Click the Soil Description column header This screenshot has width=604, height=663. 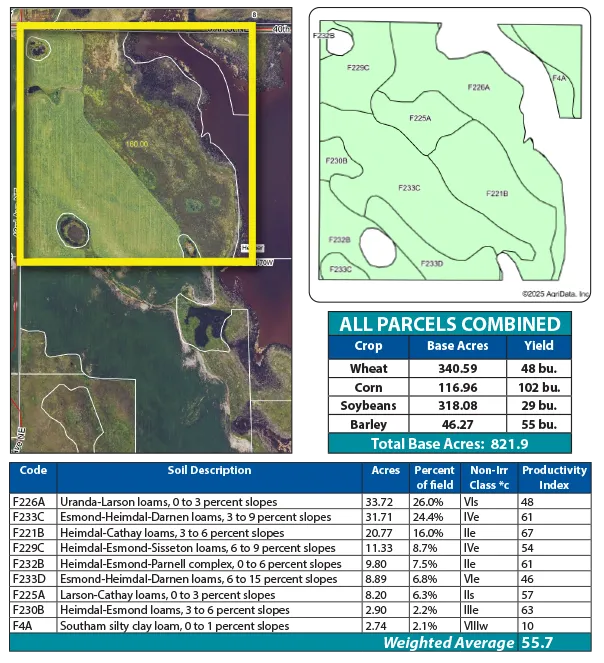click(x=209, y=470)
